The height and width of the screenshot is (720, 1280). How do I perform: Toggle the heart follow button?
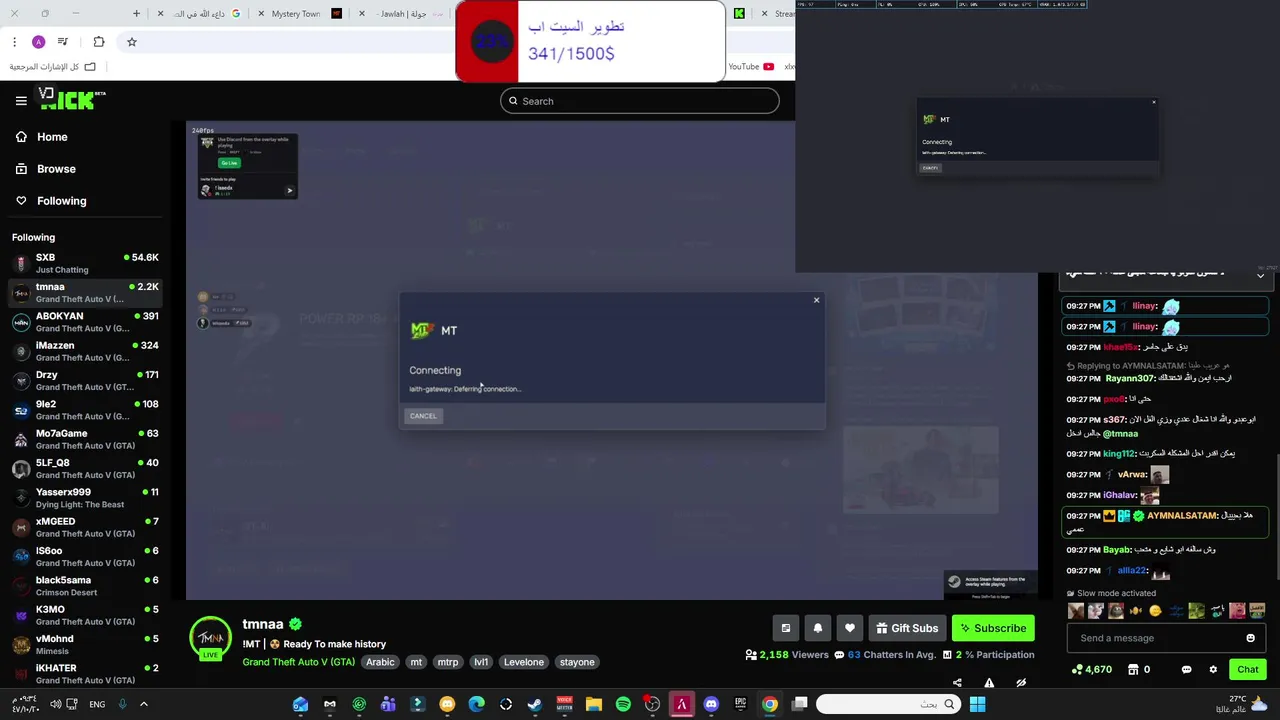click(x=850, y=628)
